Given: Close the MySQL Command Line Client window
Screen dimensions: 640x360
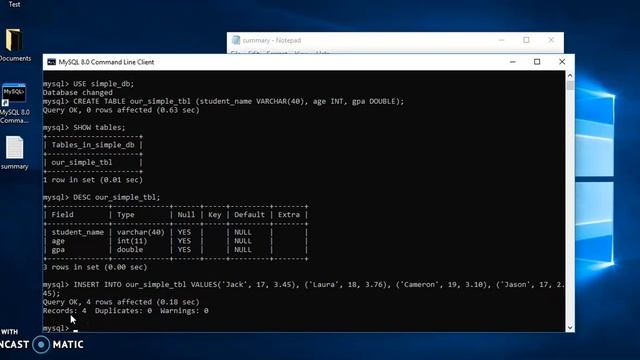Looking at the screenshot, I should (562, 62).
